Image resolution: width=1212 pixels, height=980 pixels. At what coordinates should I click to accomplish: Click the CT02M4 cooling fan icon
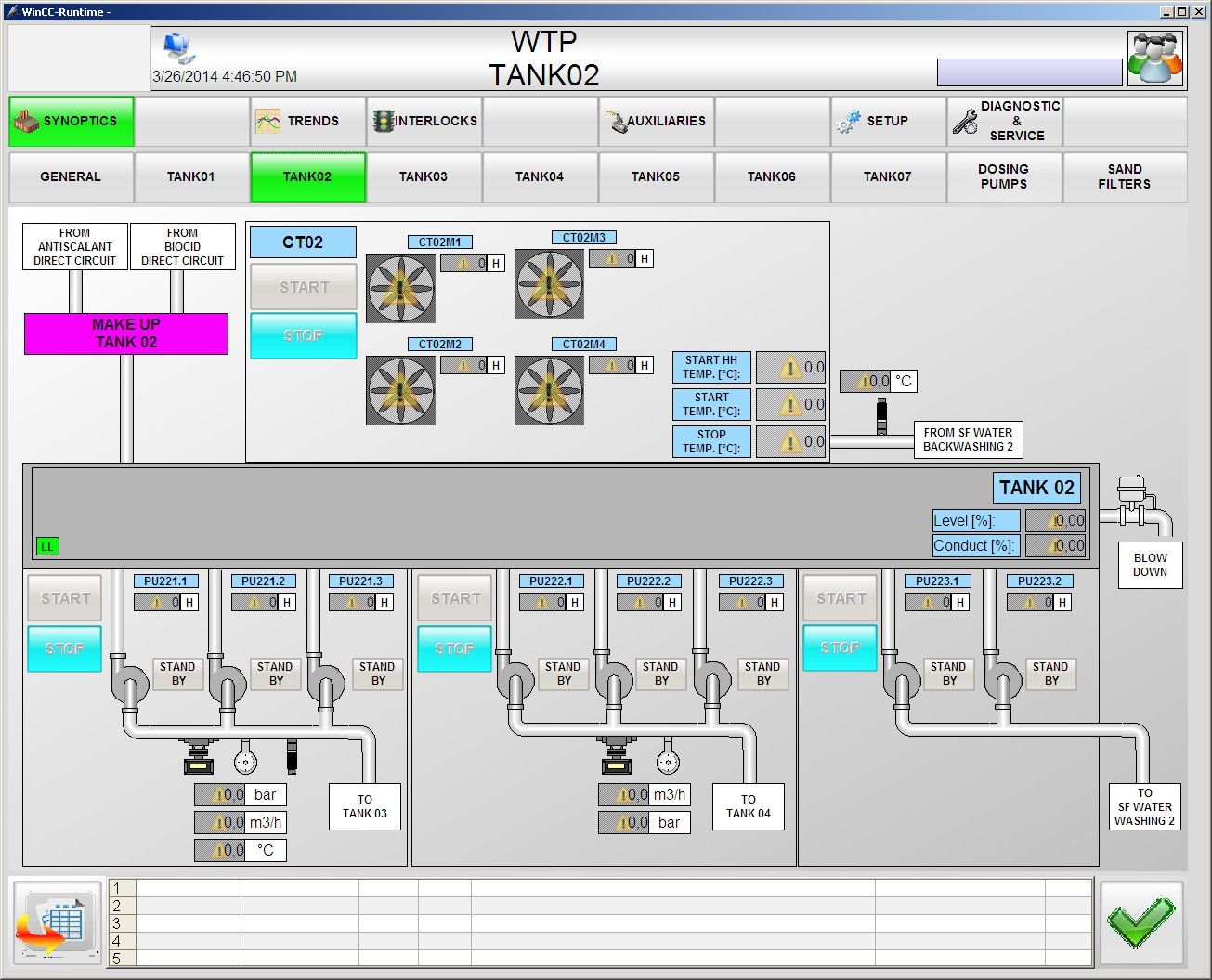click(x=549, y=391)
